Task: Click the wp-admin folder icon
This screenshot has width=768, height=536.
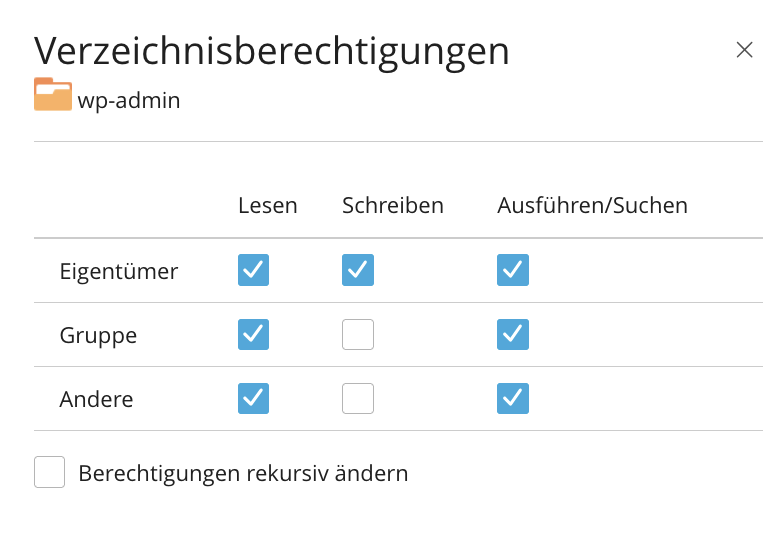Action: [52, 95]
